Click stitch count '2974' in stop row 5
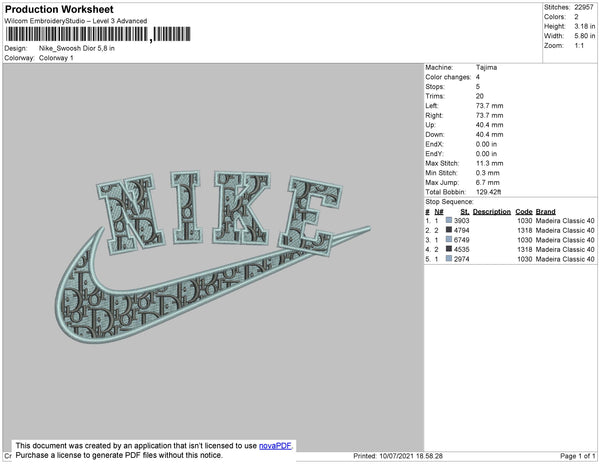Image resolution: width=600 pixels, height=464 pixels. tap(461, 259)
